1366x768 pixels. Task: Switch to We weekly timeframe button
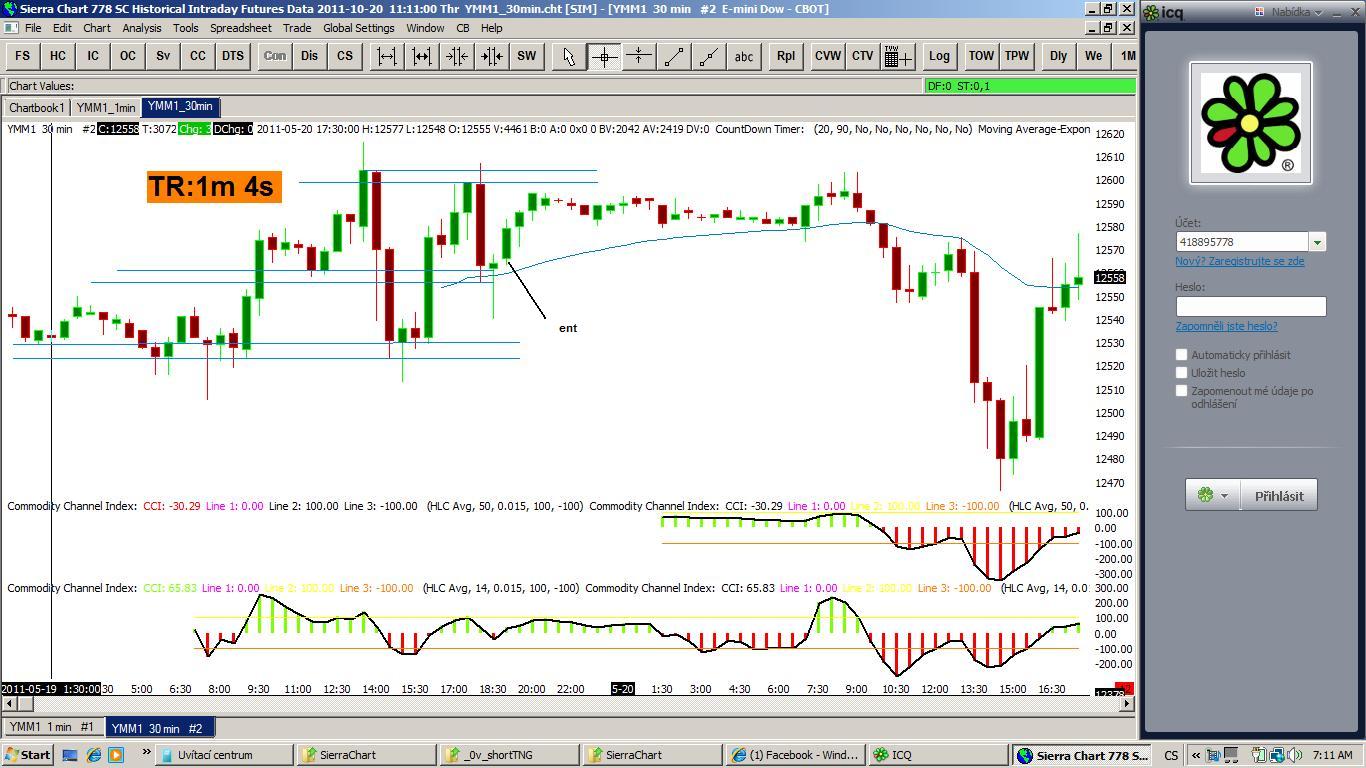[x=1093, y=56]
